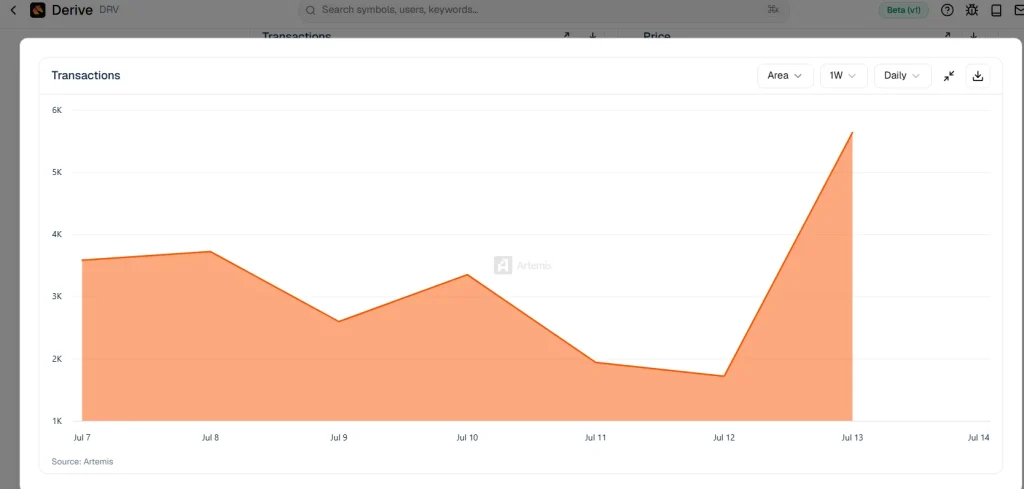Click the Jul 12 low point on chart
Viewport: 1024px width, 489px height.
[724, 375]
